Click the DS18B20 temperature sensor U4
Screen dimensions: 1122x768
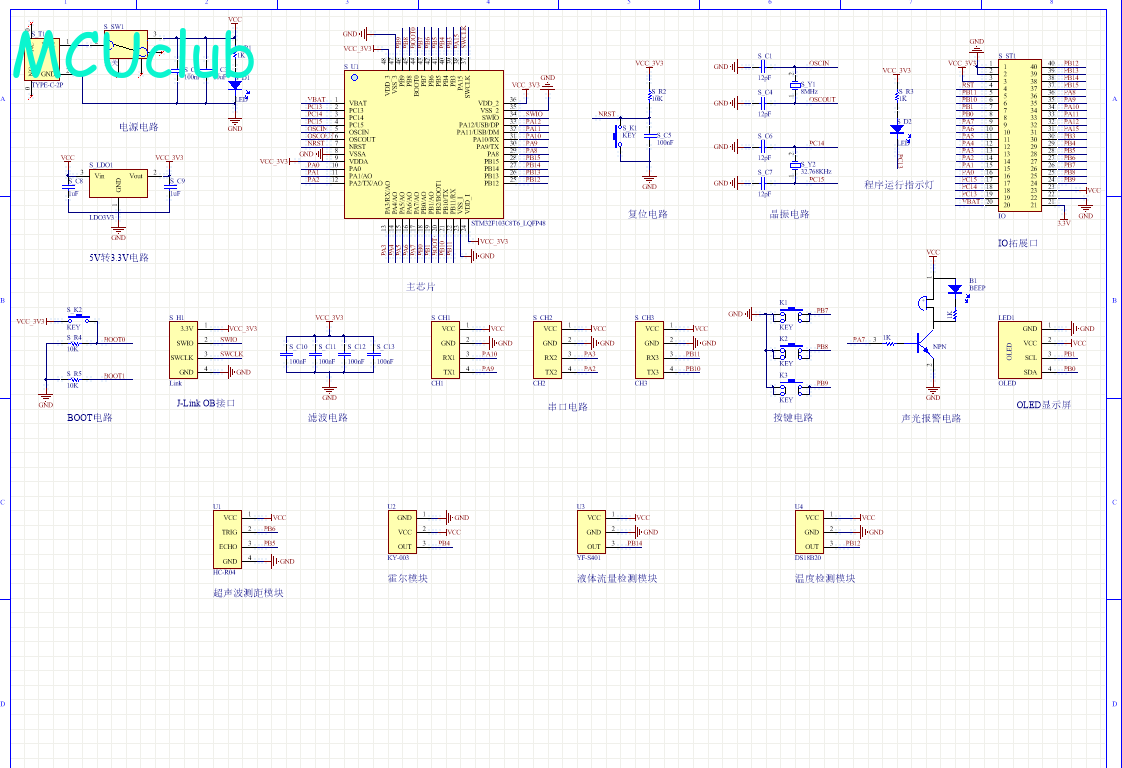tap(812, 532)
